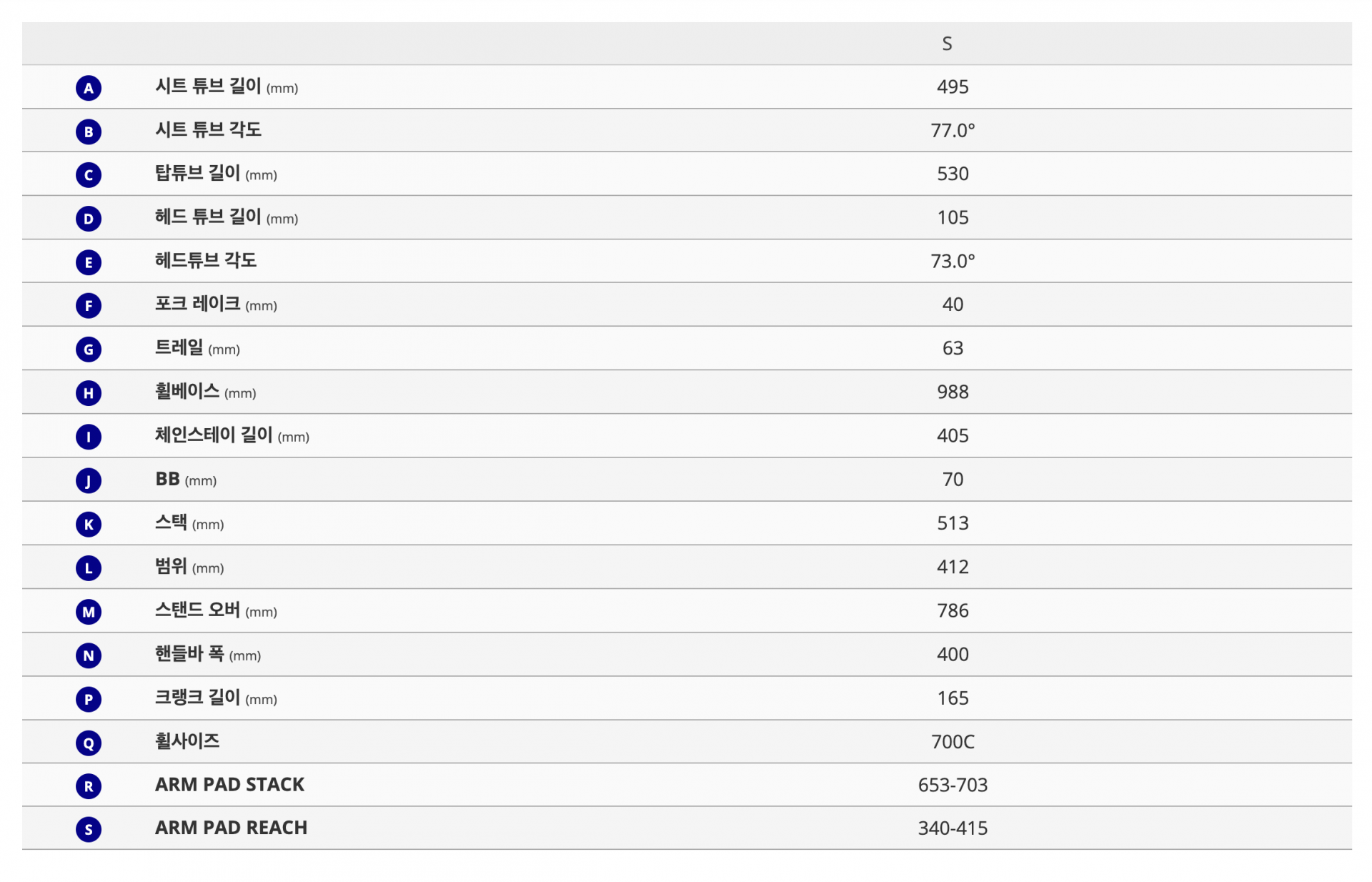Image resolution: width=1372 pixels, height=882 pixels.
Task: Click the ARM PAD STACK label
Action: [229, 785]
